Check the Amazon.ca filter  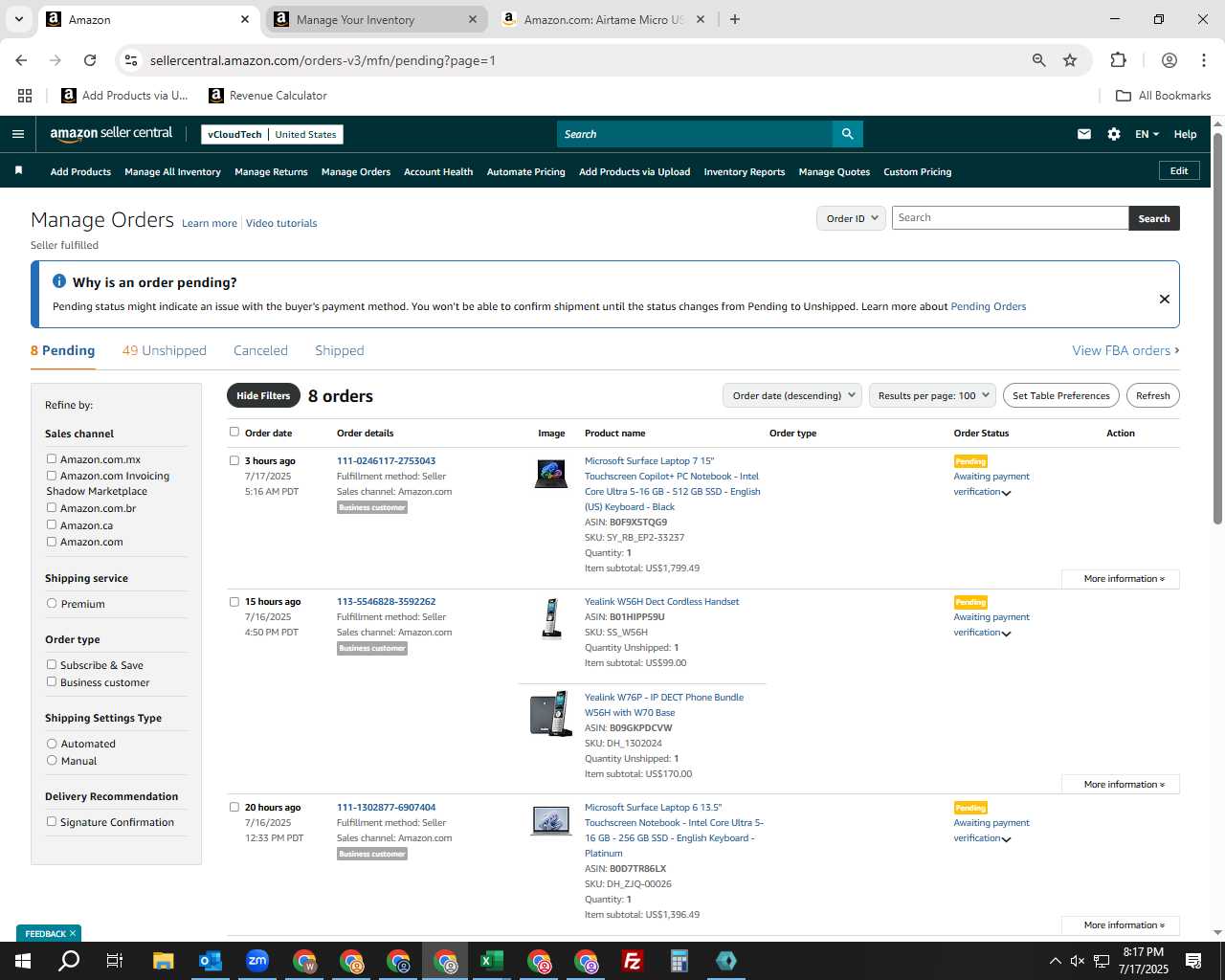tap(52, 524)
